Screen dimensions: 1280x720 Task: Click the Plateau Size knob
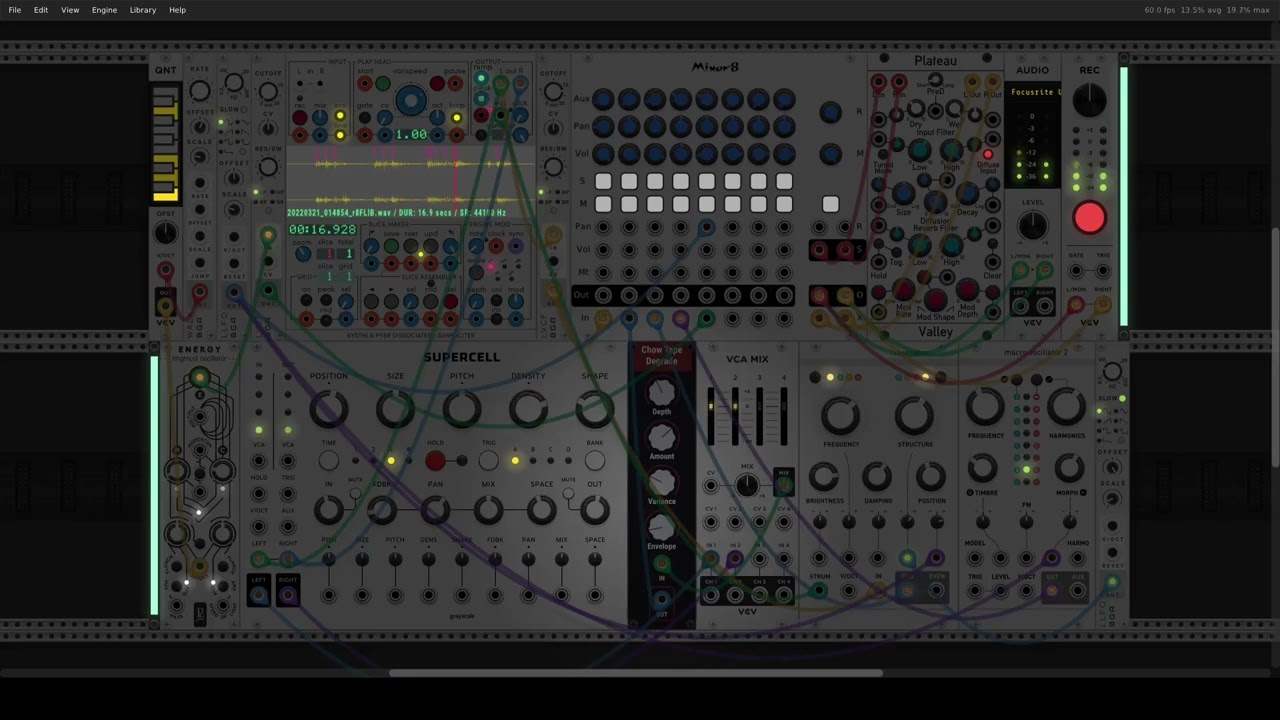(903, 193)
